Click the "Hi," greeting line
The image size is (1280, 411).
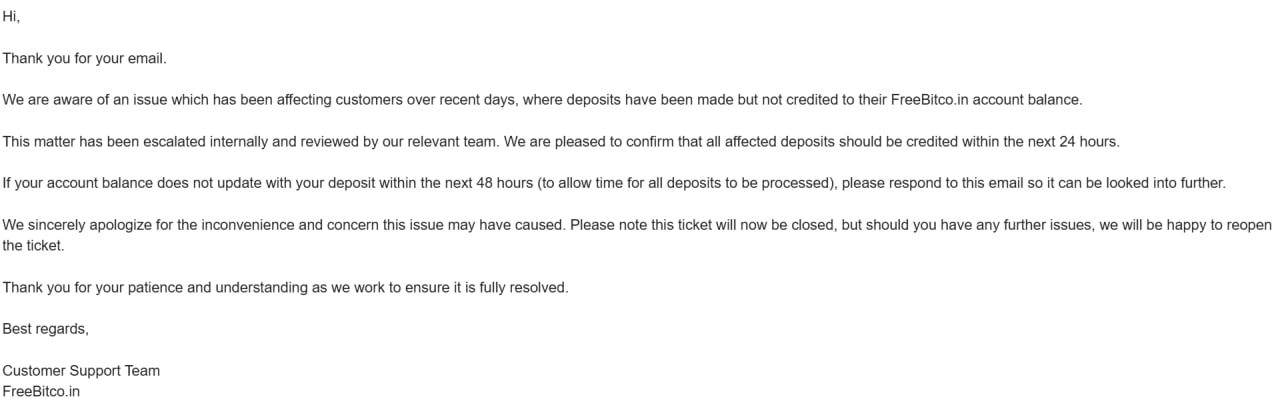11,17
